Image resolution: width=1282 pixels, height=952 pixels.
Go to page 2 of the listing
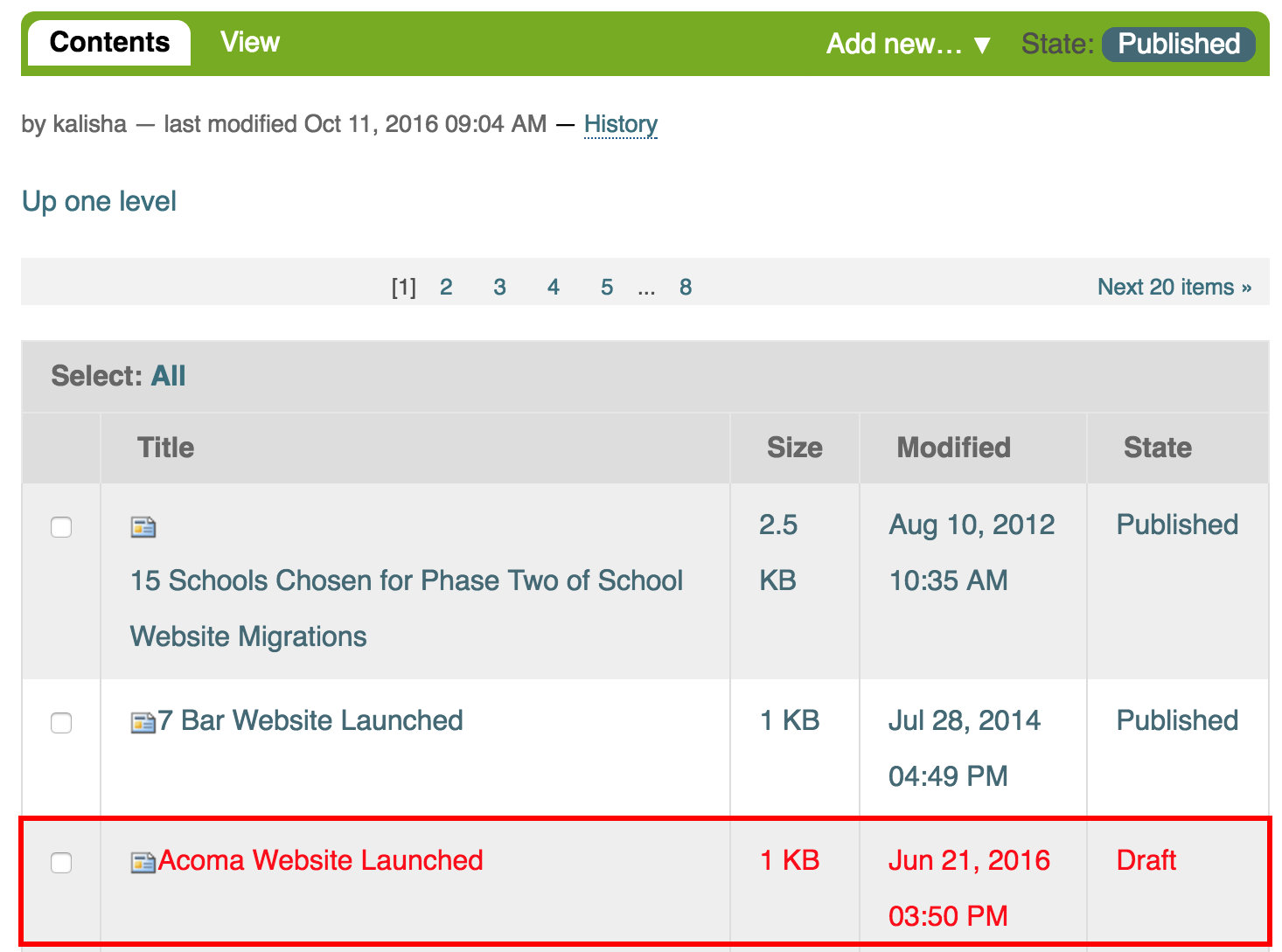coord(446,287)
